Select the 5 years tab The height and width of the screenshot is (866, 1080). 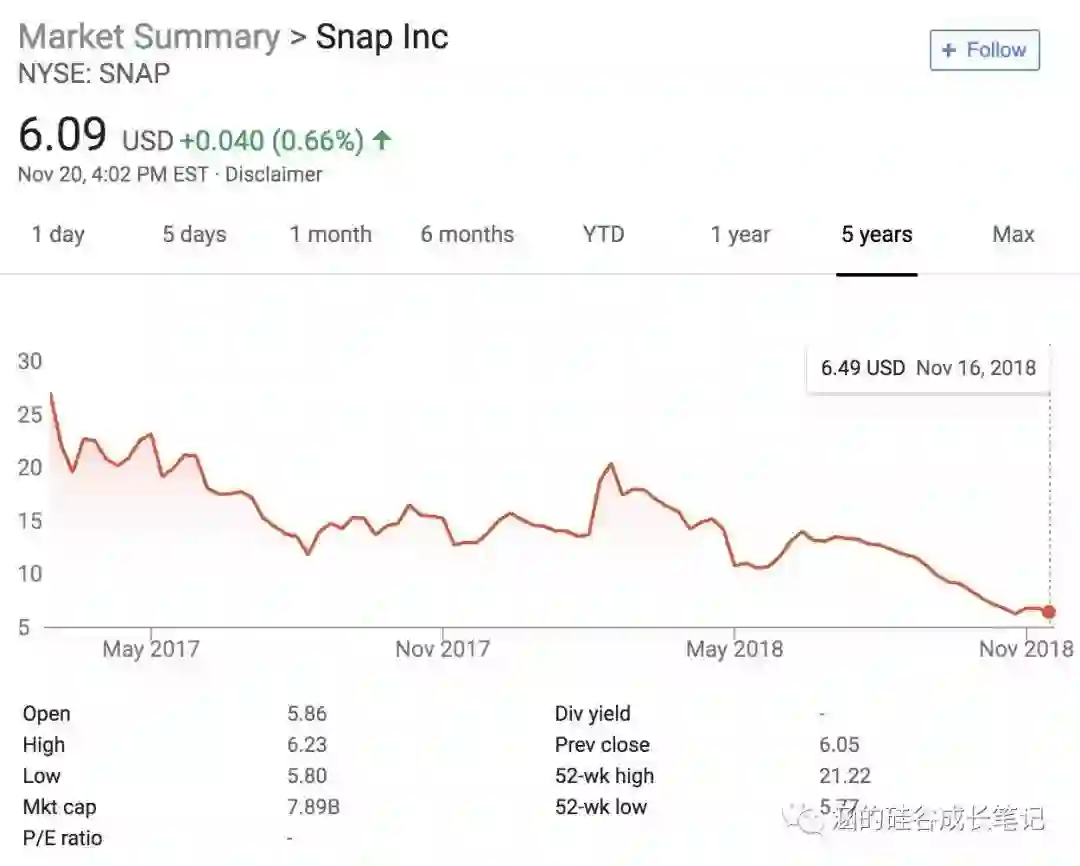pyautogui.click(x=877, y=235)
